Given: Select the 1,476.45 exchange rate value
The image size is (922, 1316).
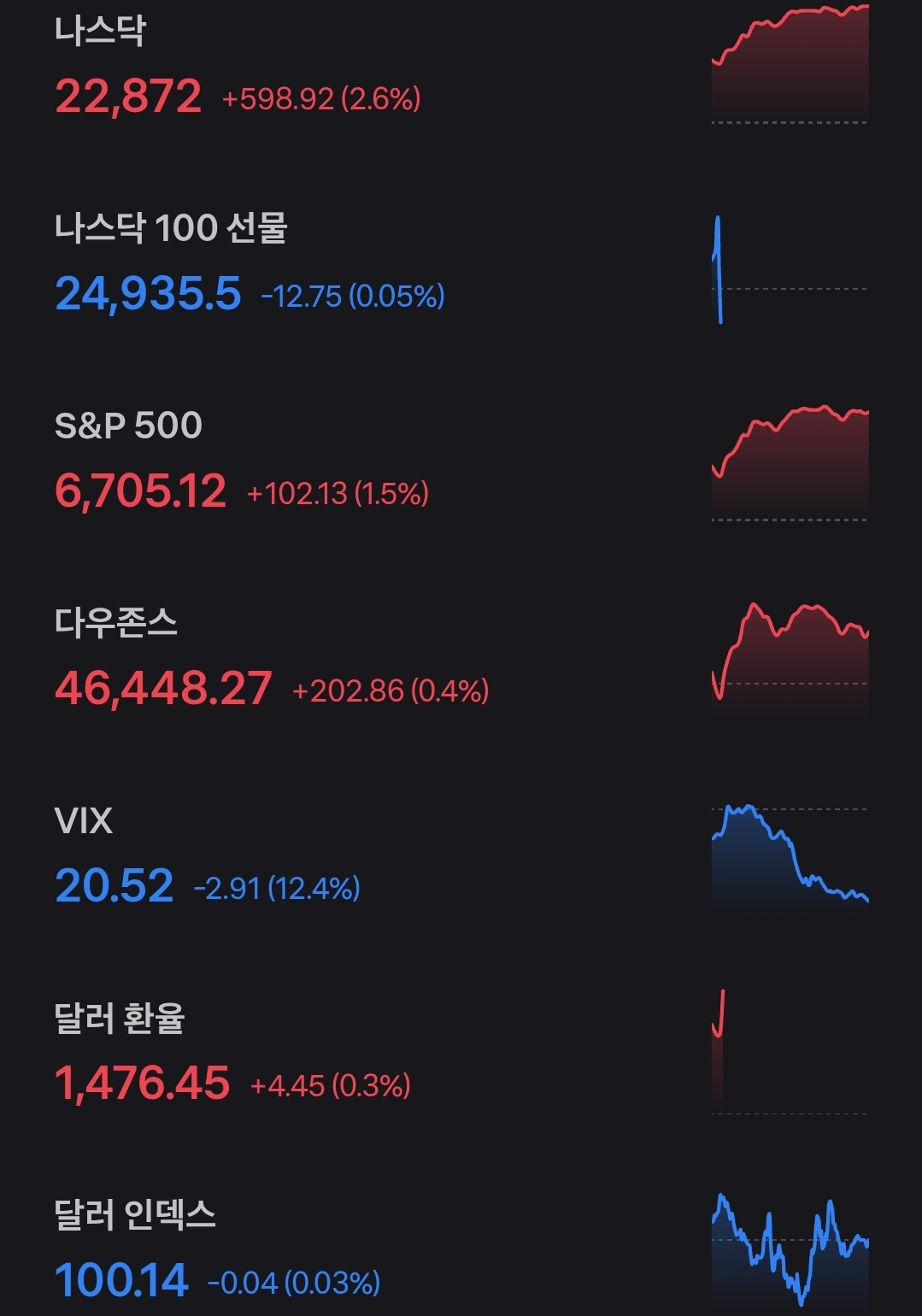Looking at the screenshot, I should pyautogui.click(x=143, y=1083).
